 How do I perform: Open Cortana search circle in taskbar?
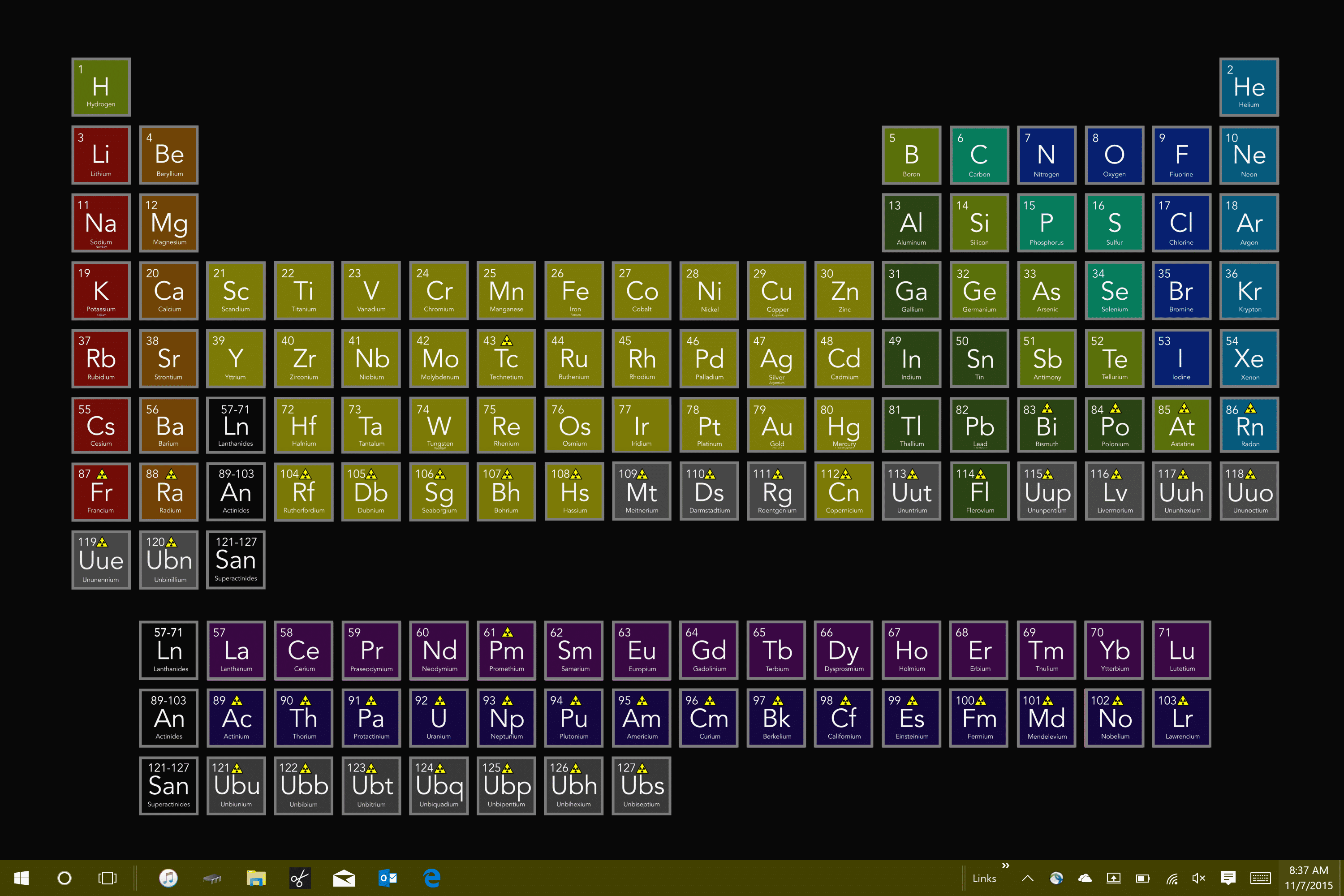[65, 878]
